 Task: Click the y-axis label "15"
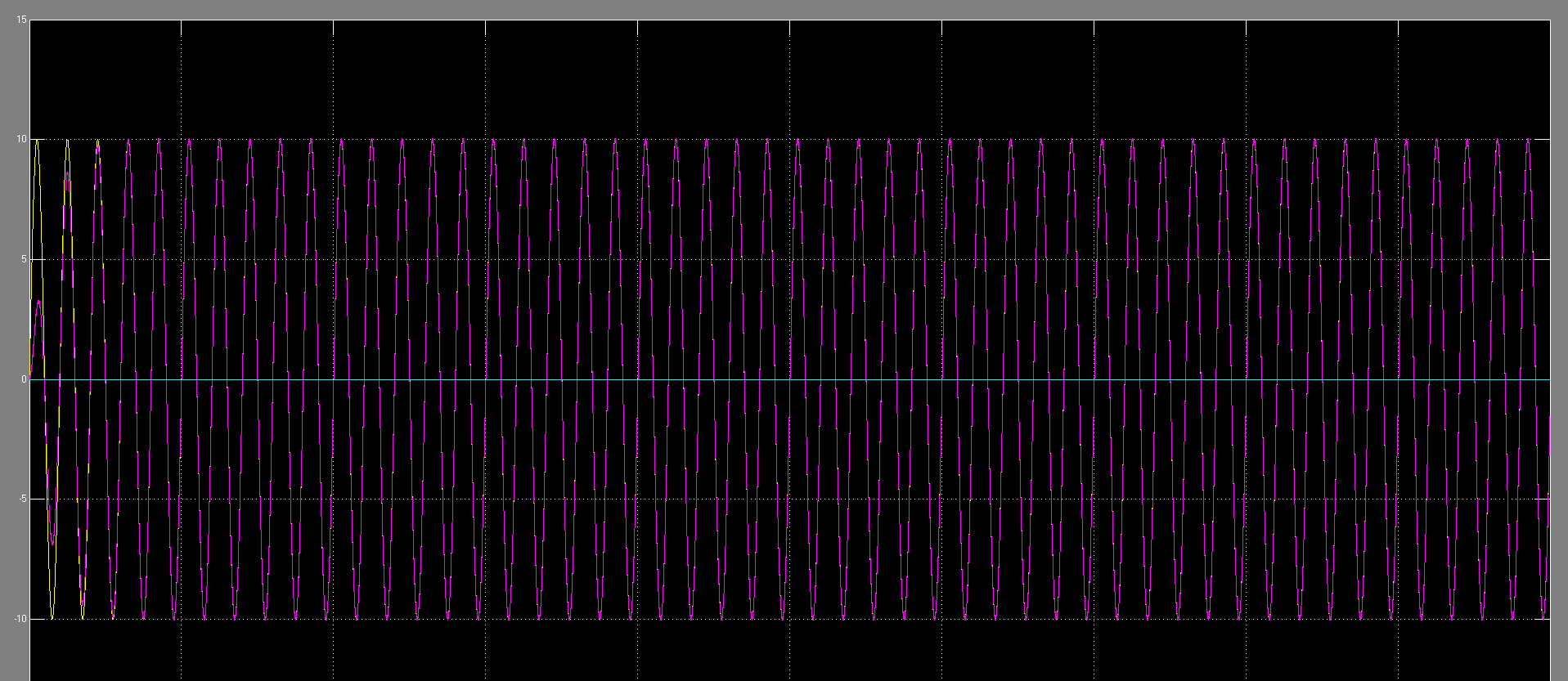pos(21,20)
